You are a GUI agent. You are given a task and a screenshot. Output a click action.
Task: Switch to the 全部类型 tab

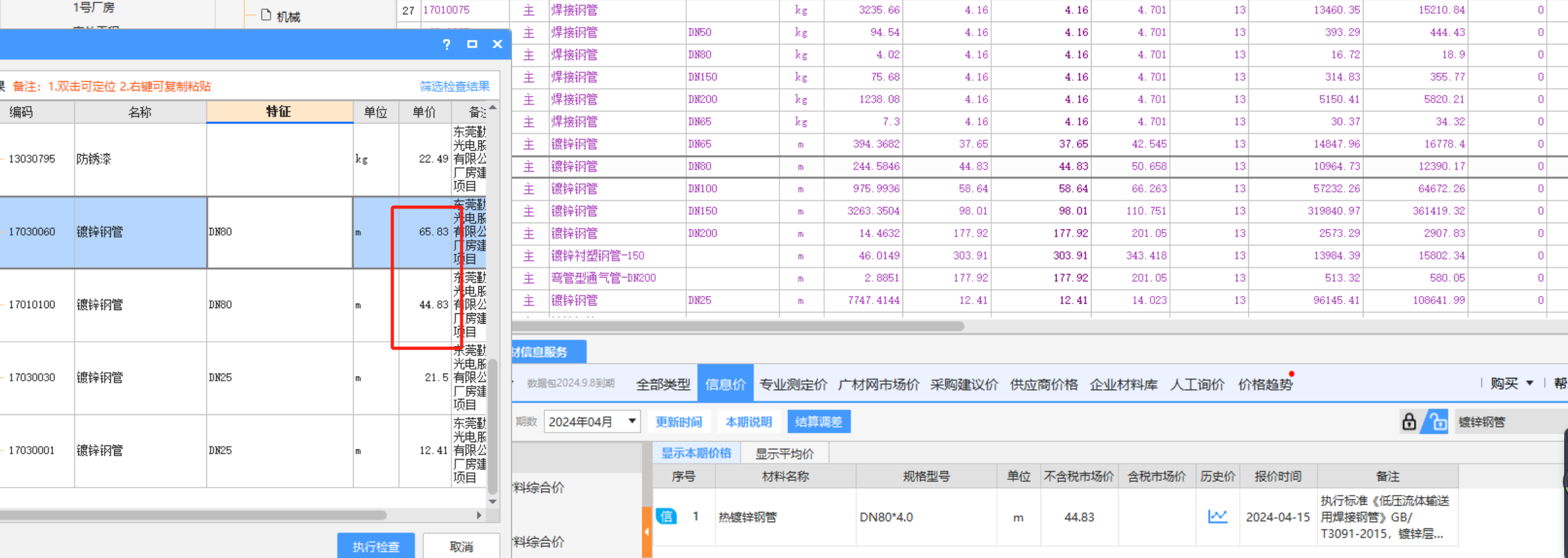663,385
